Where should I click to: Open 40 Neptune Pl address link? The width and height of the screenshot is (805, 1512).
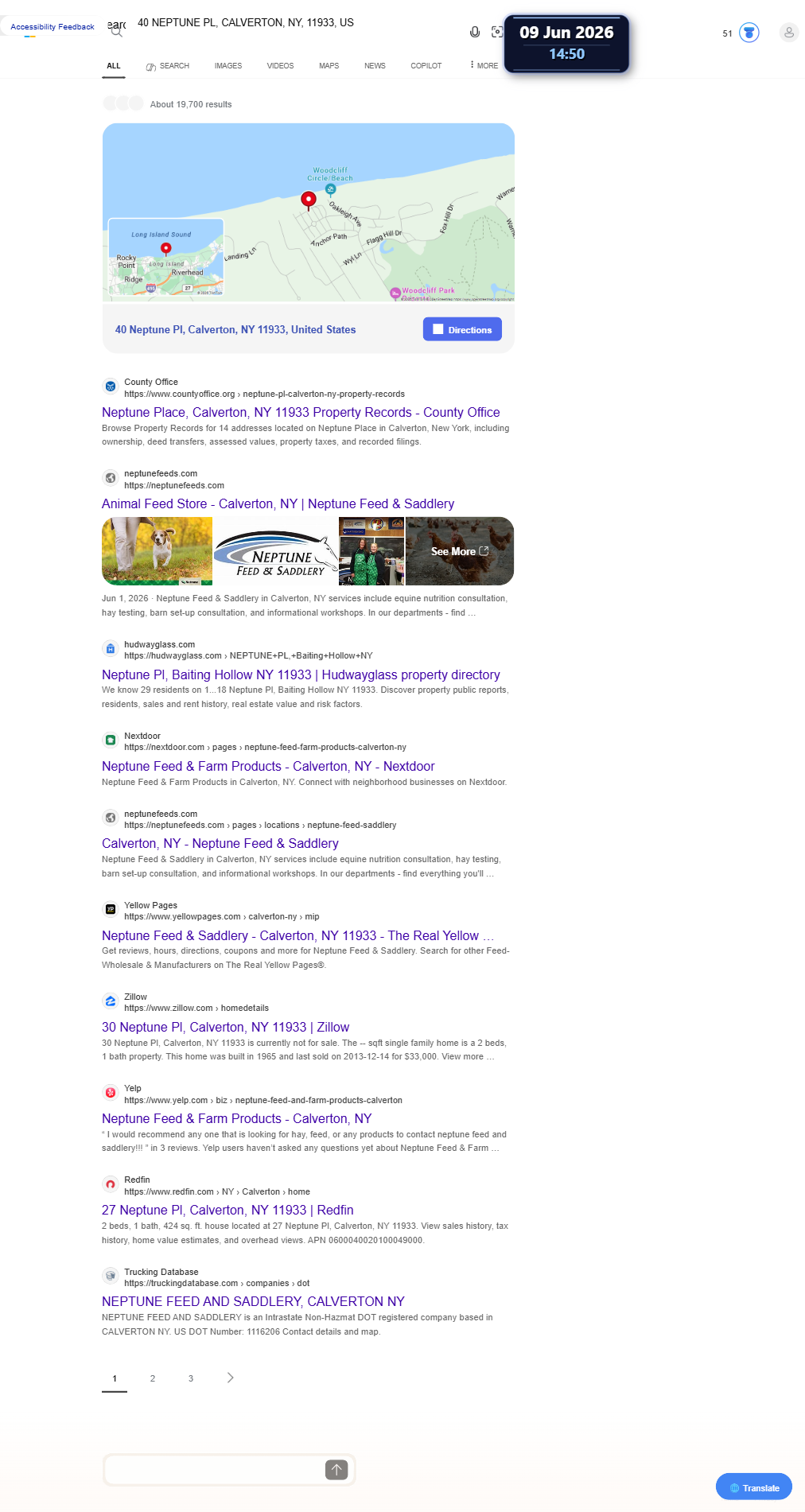[235, 329]
